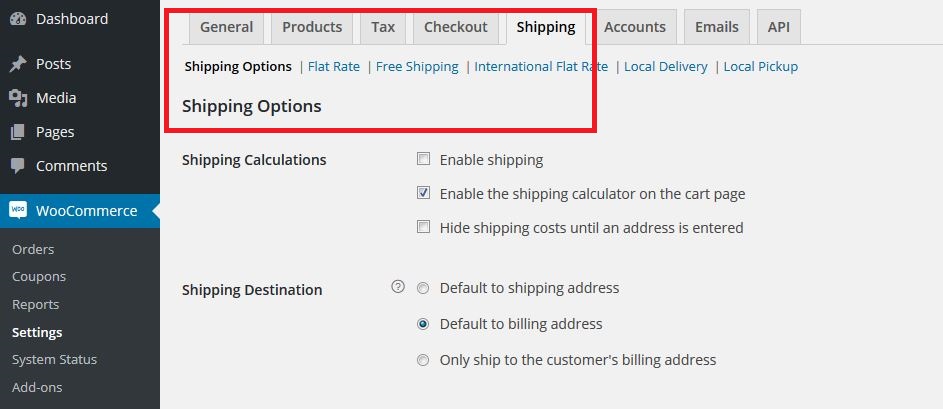This screenshot has width=943, height=409.
Task: Click the Shipping Destination help icon
Action: pos(398,288)
